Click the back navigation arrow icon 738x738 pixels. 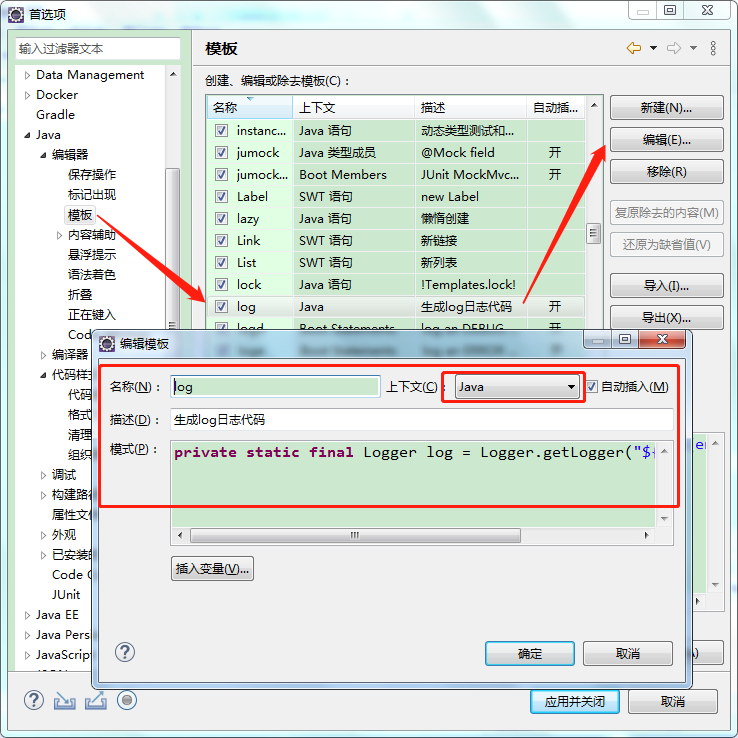(x=634, y=48)
